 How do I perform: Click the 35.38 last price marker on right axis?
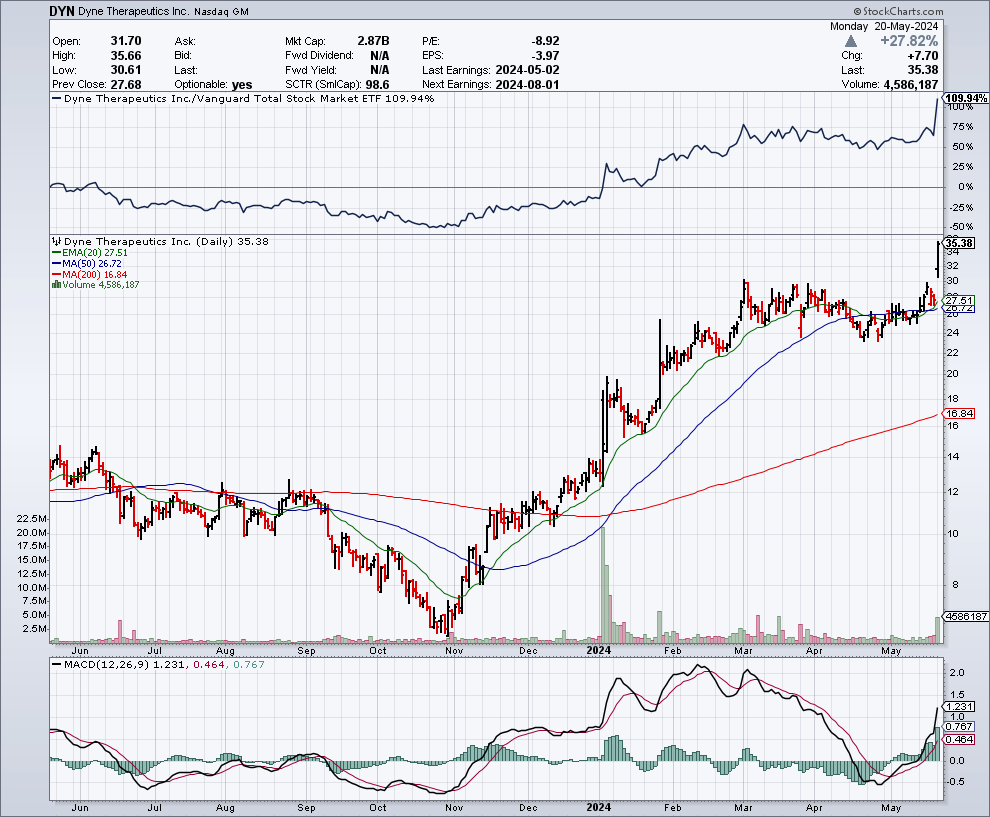[960, 242]
